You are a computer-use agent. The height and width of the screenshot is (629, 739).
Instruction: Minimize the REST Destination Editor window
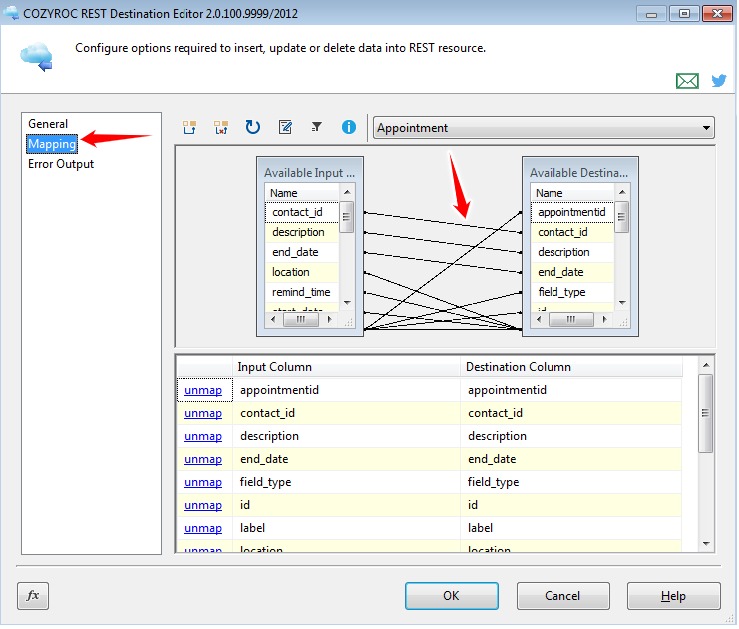click(x=651, y=14)
